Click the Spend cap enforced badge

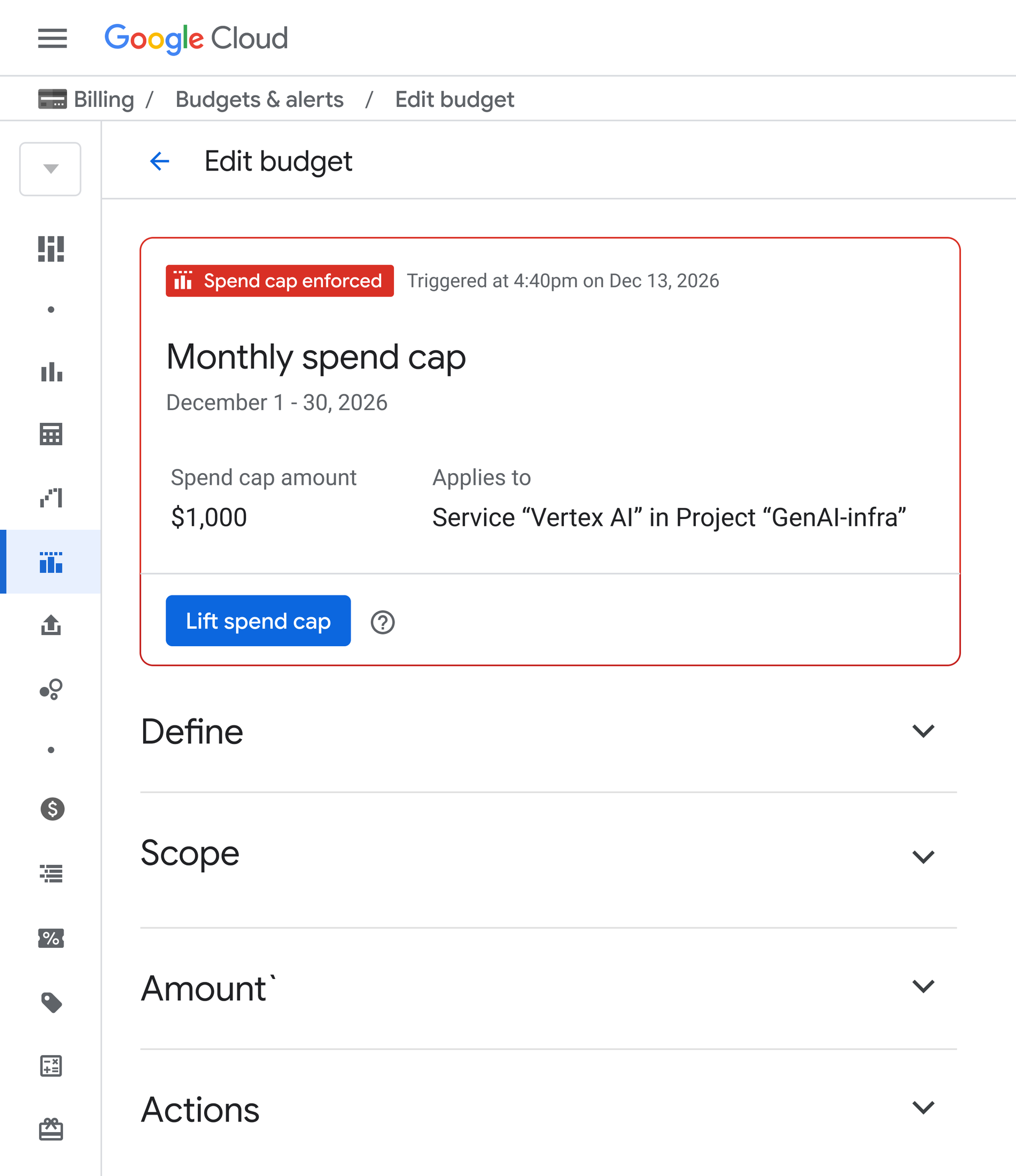tap(280, 281)
